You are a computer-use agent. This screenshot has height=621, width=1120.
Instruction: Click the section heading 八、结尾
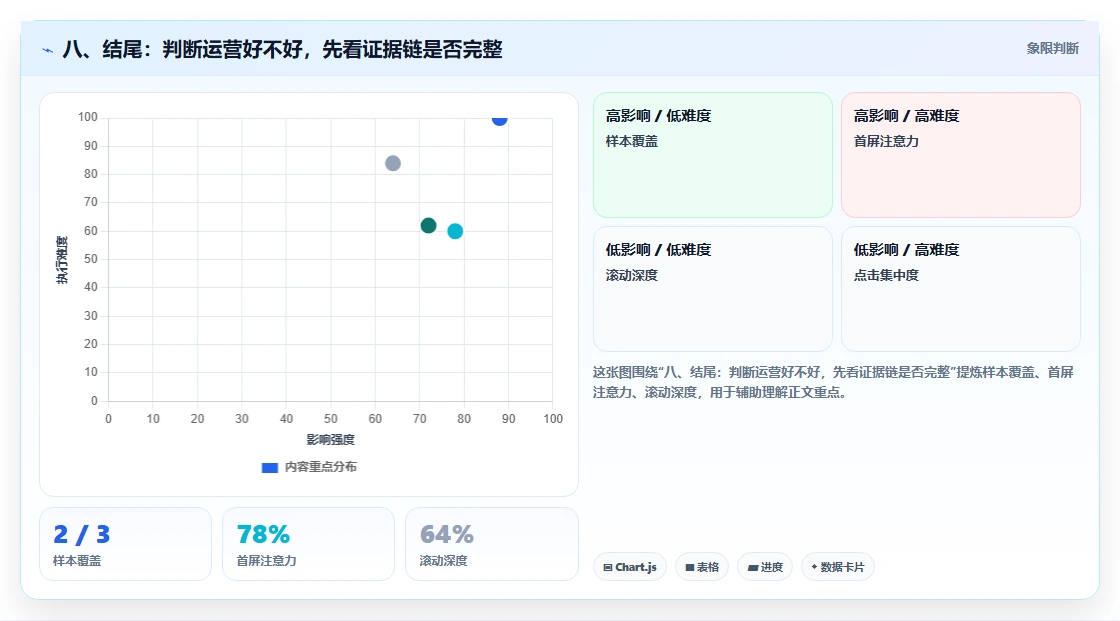(x=282, y=49)
